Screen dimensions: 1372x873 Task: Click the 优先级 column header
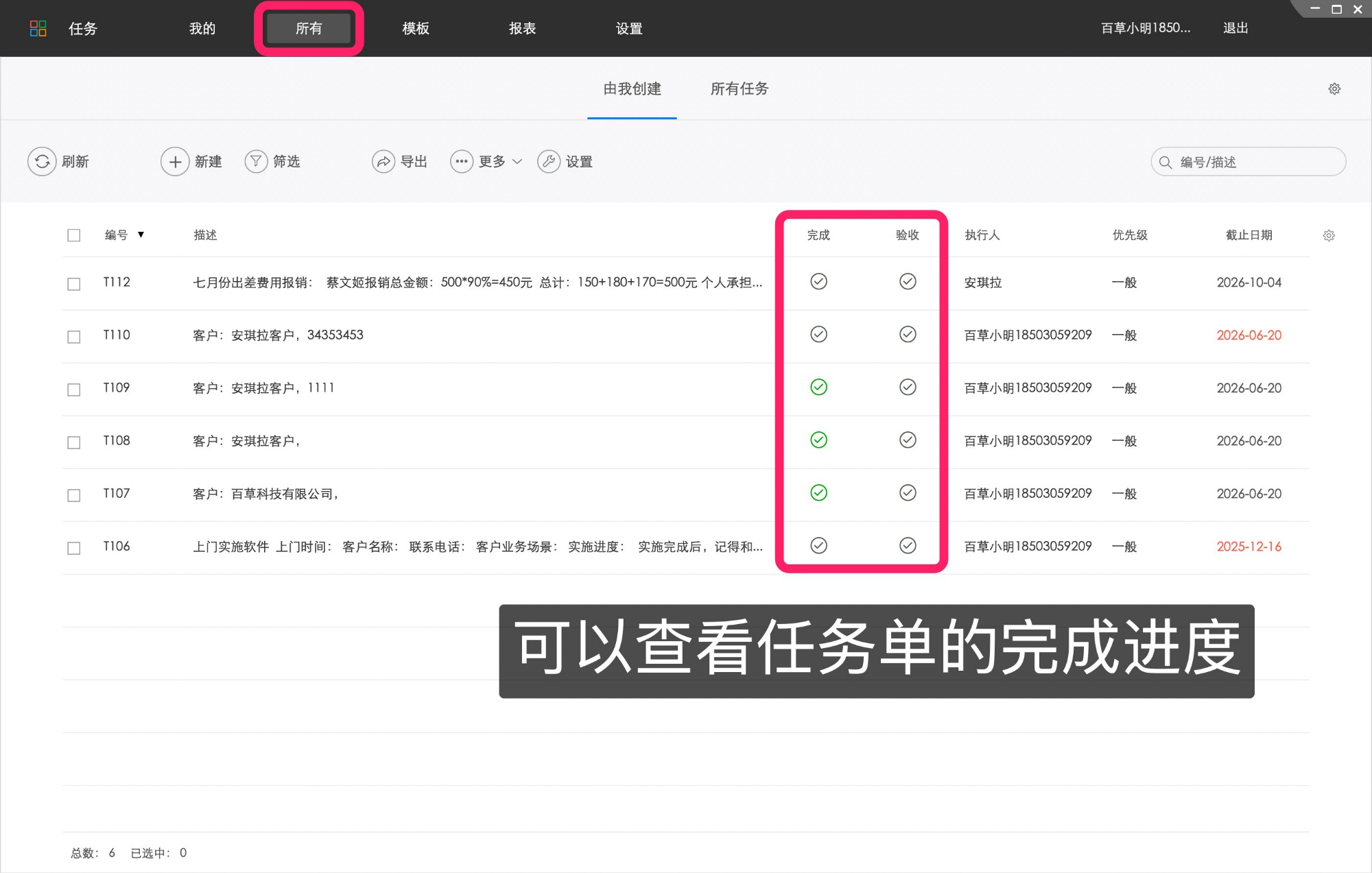click(x=1130, y=235)
